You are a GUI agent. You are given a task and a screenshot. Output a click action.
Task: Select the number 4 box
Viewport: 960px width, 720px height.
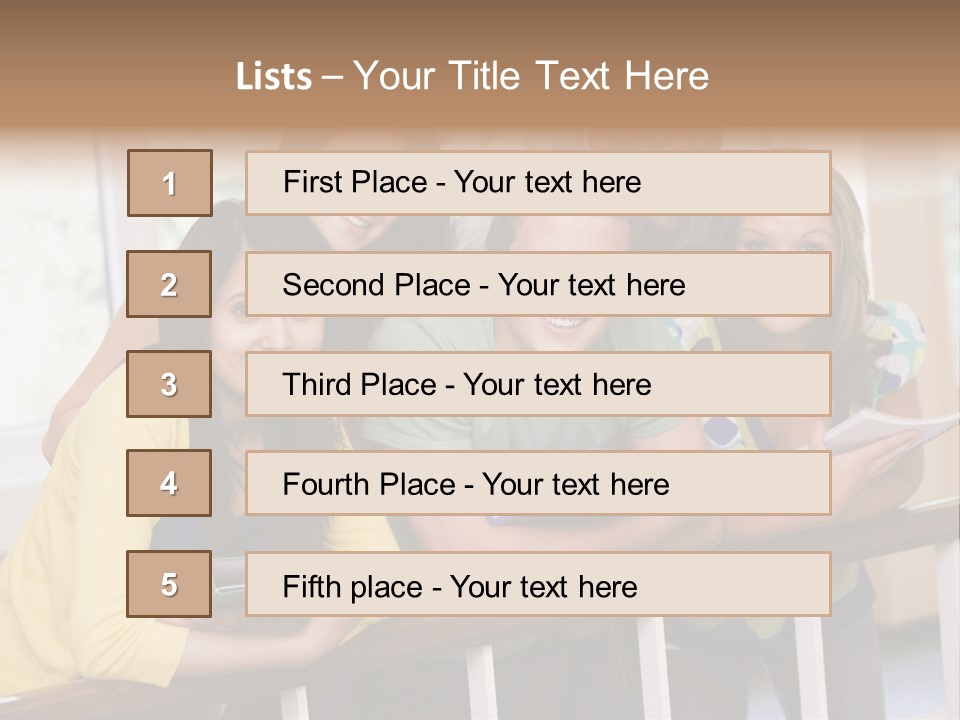(169, 483)
